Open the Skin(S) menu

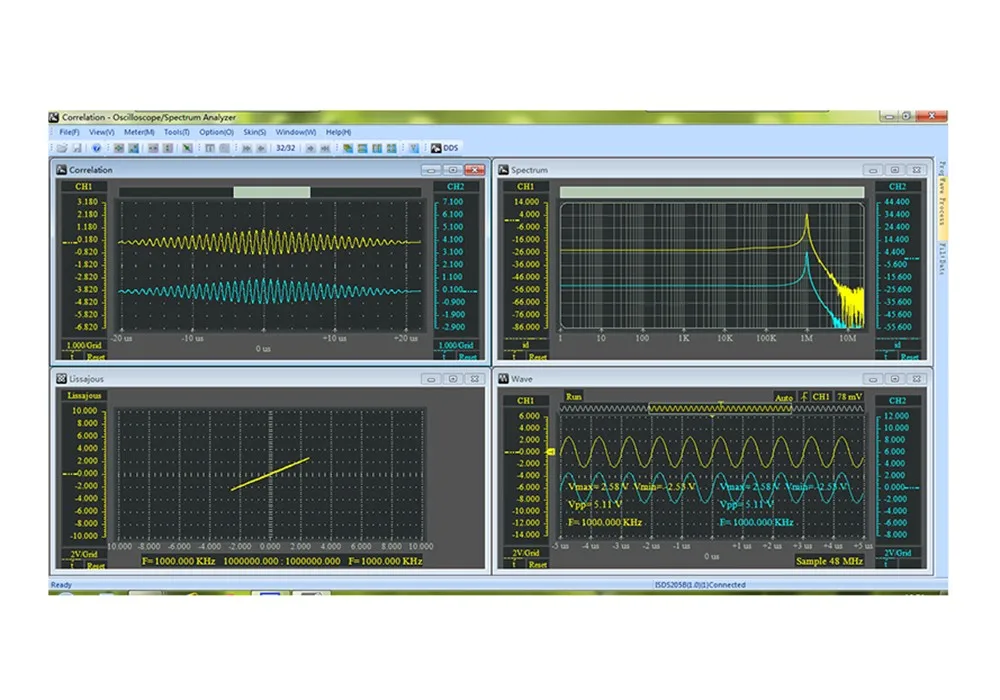(x=254, y=132)
